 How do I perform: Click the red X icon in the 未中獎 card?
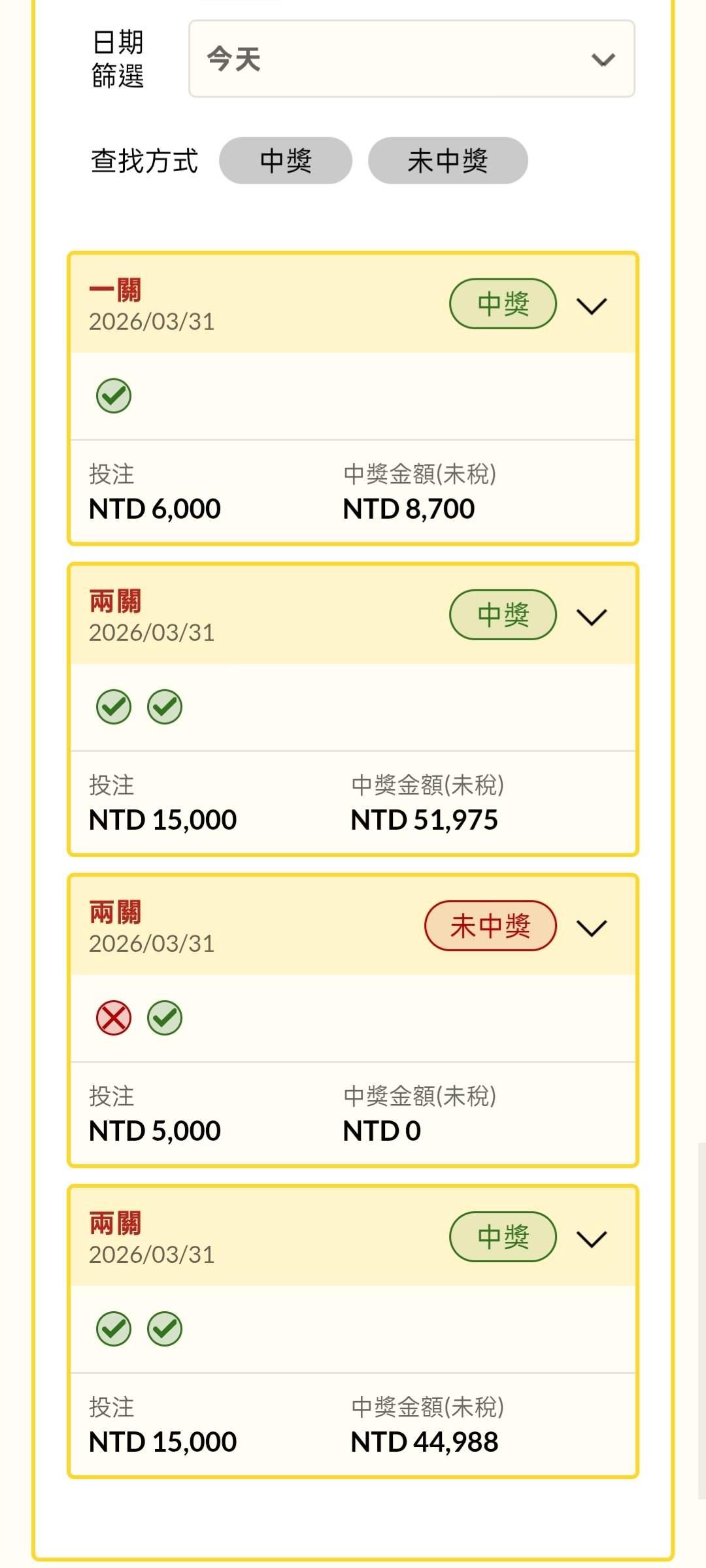pos(114,1018)
